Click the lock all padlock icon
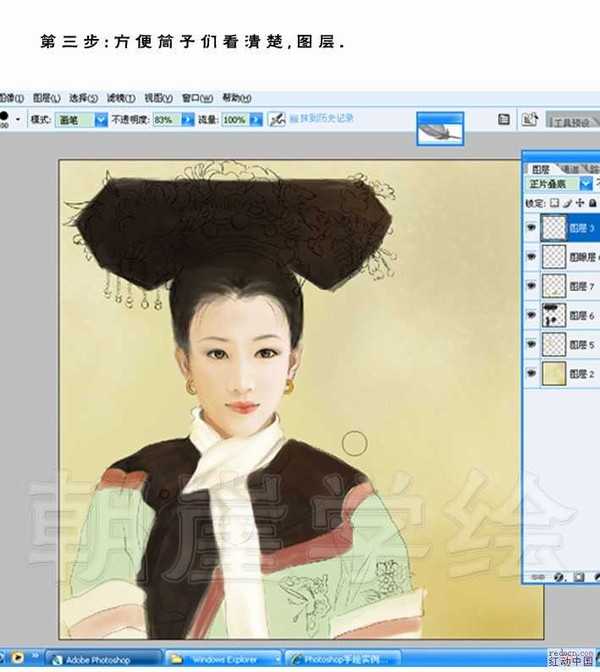Screen dimensions: 600x672 coord(591,202)
